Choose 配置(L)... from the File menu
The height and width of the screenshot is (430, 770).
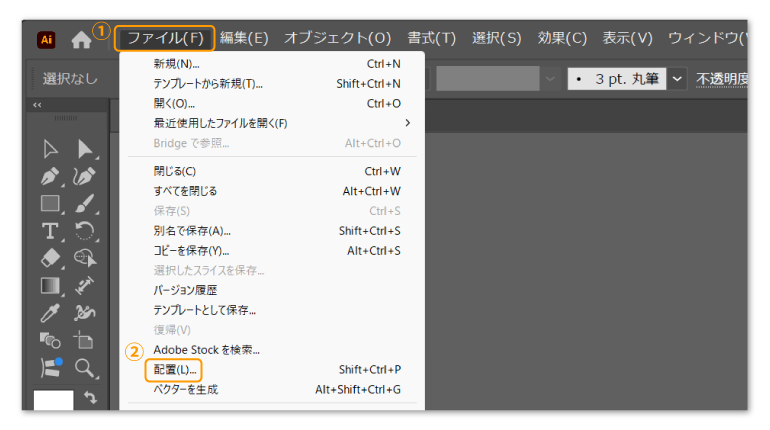(x=177, y=369)
